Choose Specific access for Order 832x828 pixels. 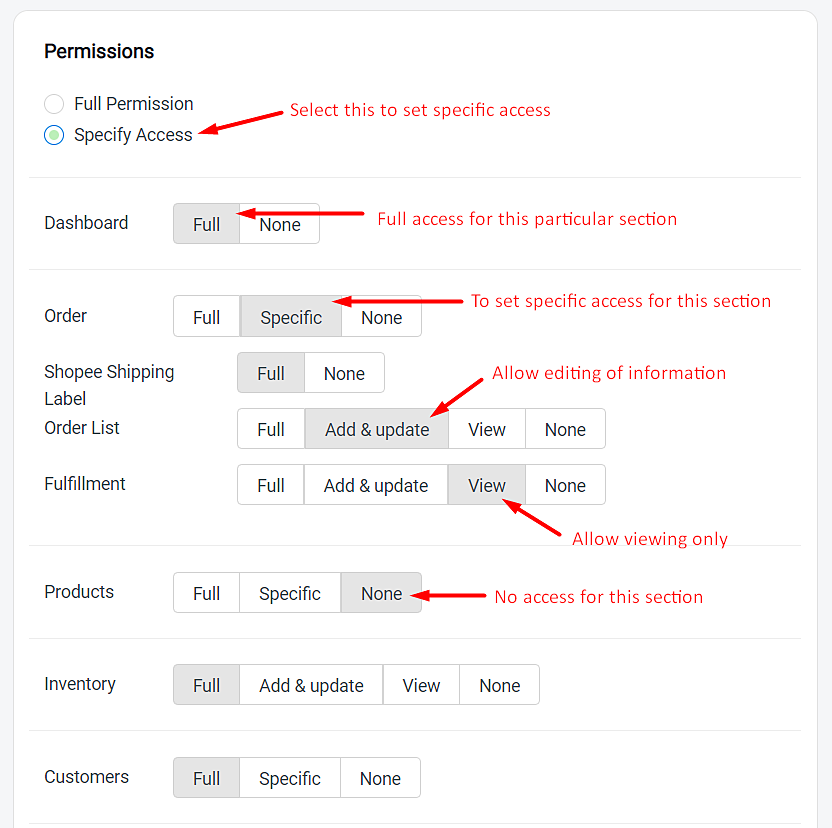(x=291, y=317)
